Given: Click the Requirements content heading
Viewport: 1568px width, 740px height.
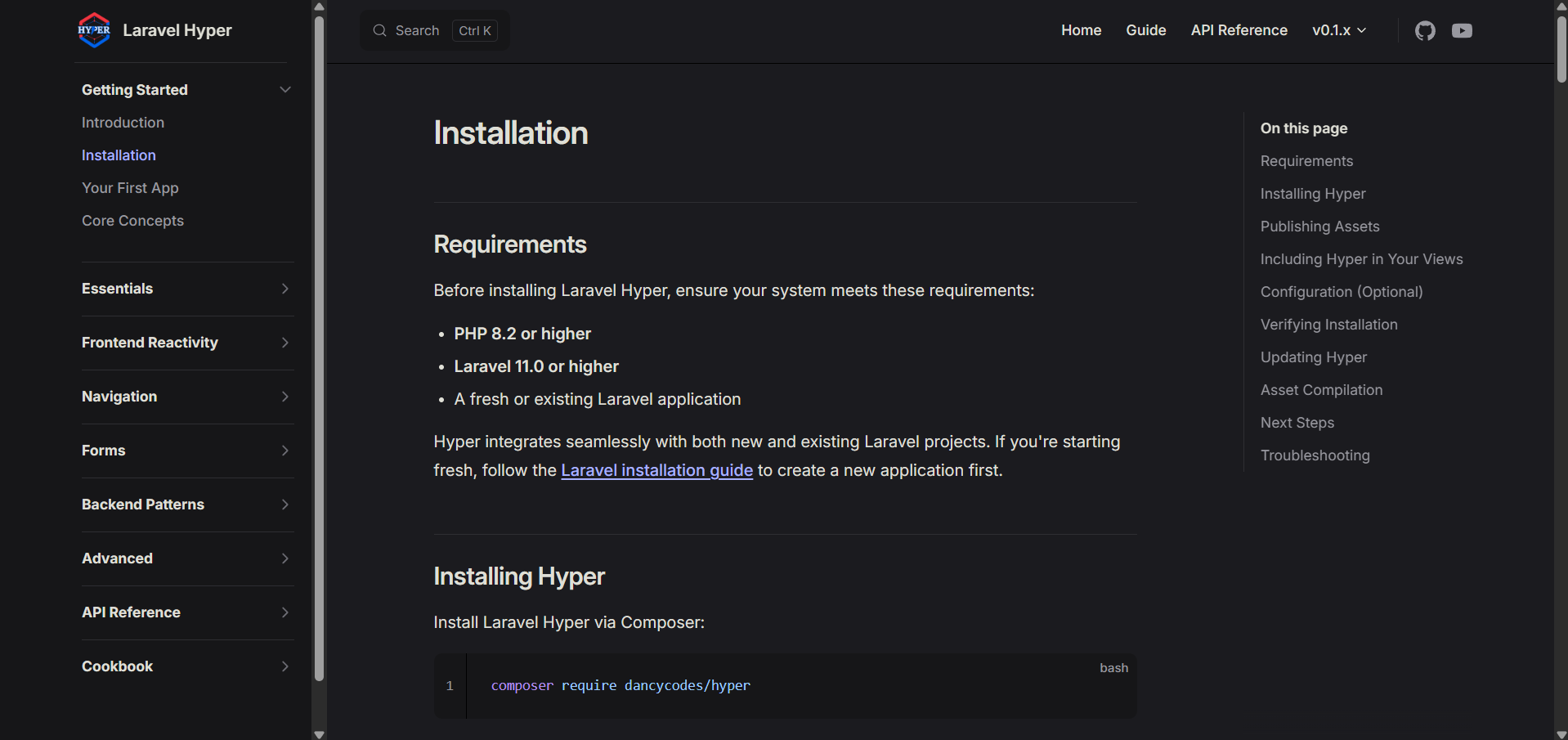Looking at the screenshot, I should coord(510,244).
